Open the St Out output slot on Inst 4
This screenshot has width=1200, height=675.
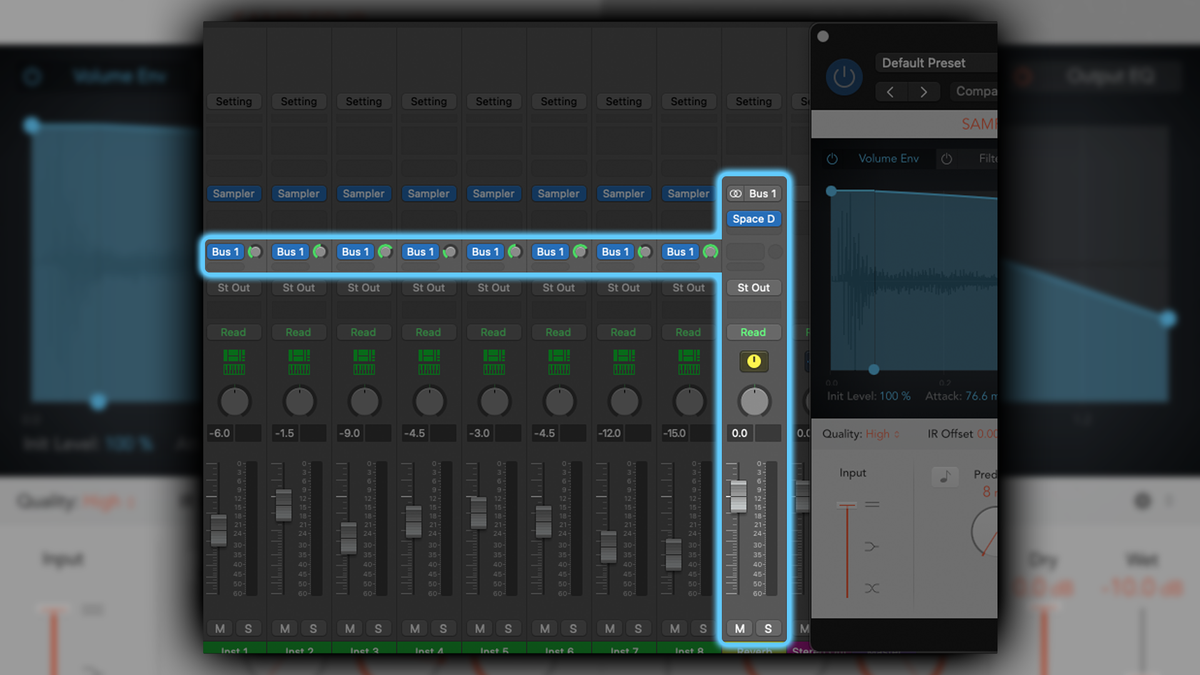tap(429, 287)
